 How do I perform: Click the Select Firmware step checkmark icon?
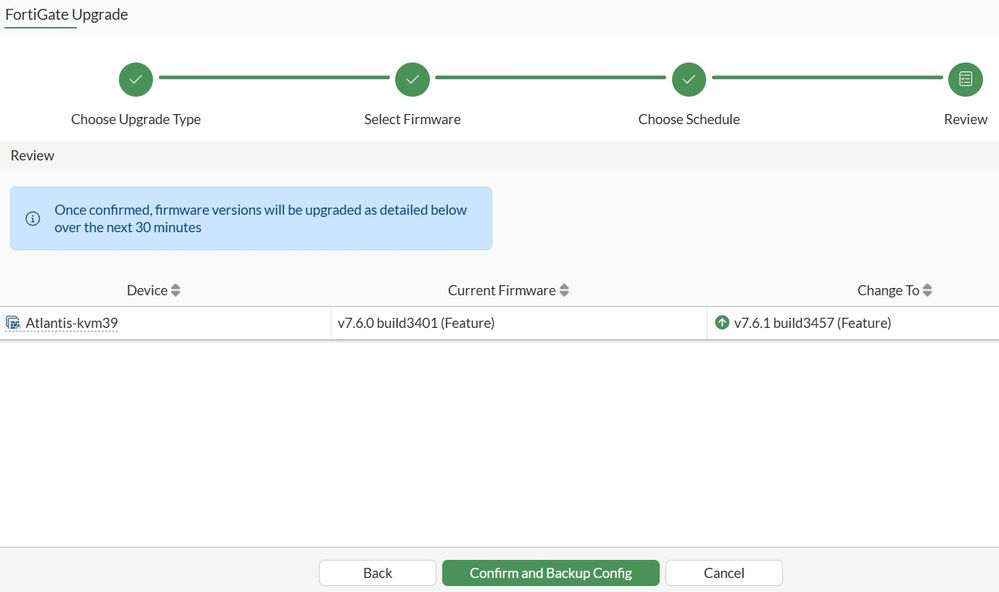[412, 79]
